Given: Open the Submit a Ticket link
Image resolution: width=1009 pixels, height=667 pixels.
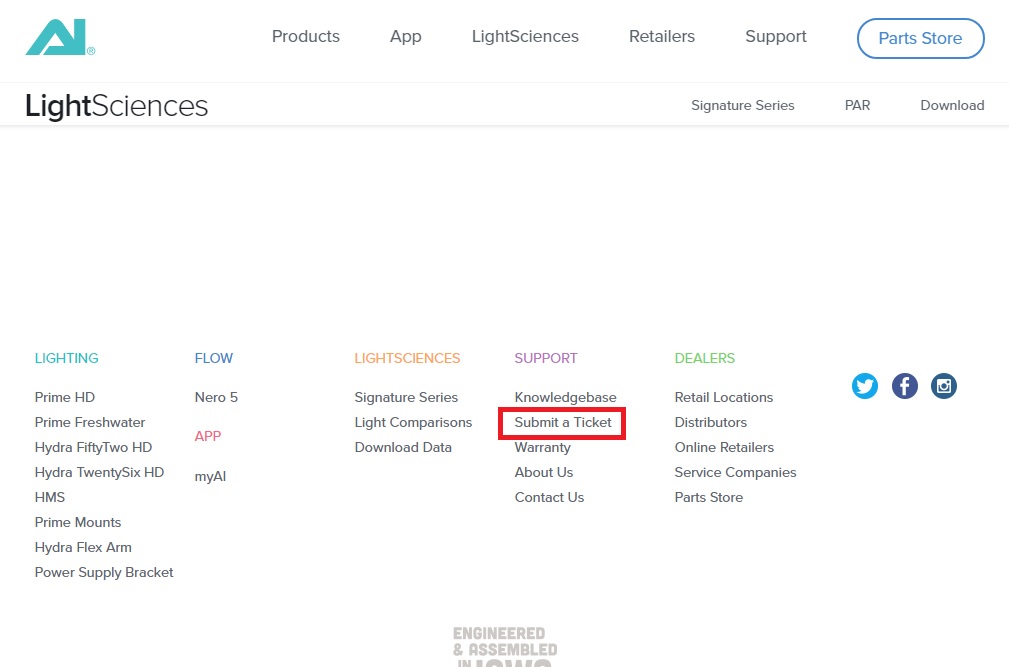Looking at the screenshot, I should (x=562, y=423).
